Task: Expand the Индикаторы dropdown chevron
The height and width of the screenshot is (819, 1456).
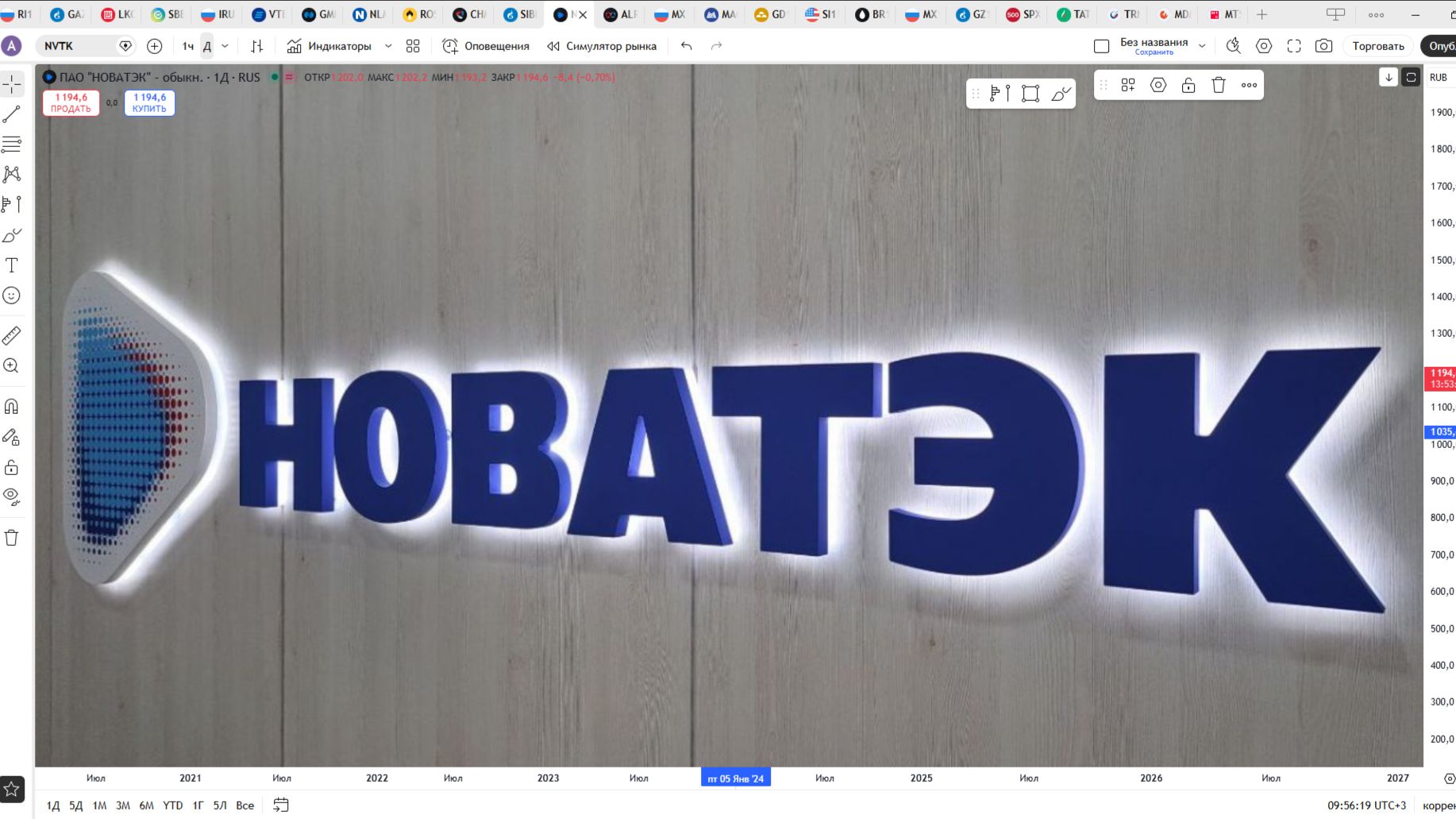Action: tap(387, 46)
